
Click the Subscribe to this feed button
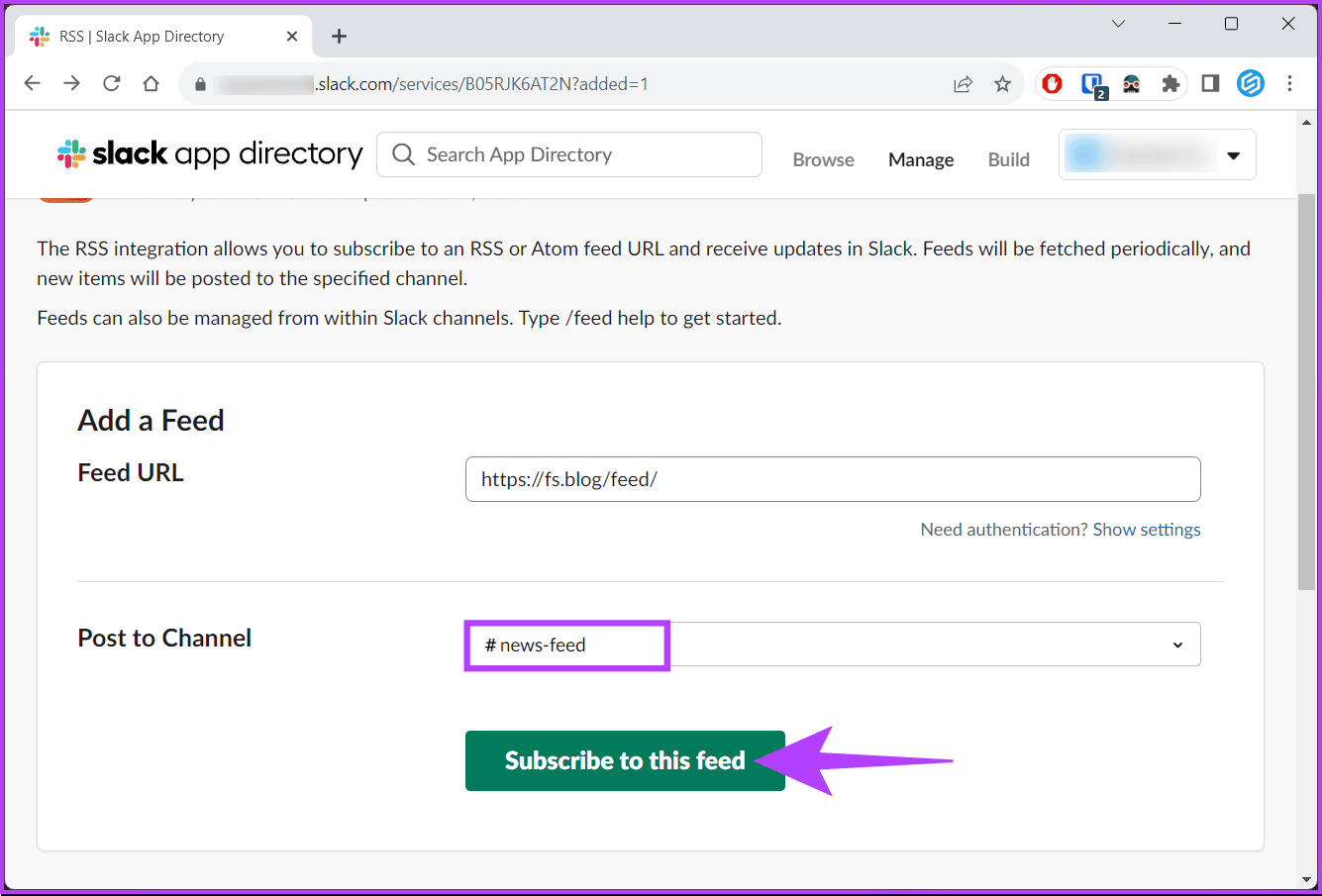[x=625, y=760]
